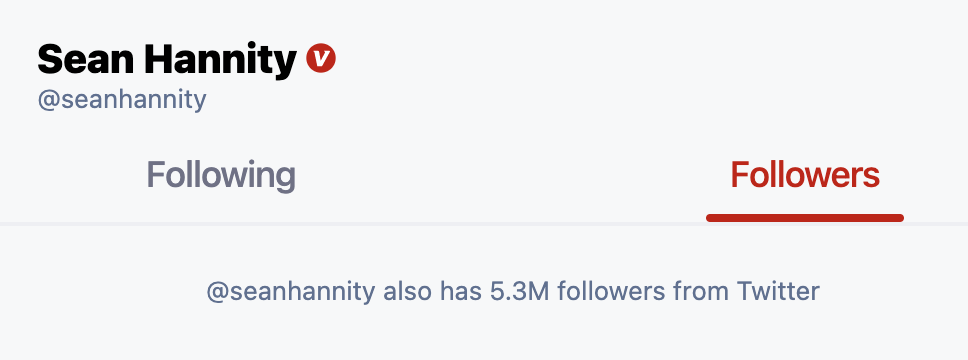The height and width of the screenshot is (360, 968).
Task: Select the red active Followers label
Action: tap(805, 175)
